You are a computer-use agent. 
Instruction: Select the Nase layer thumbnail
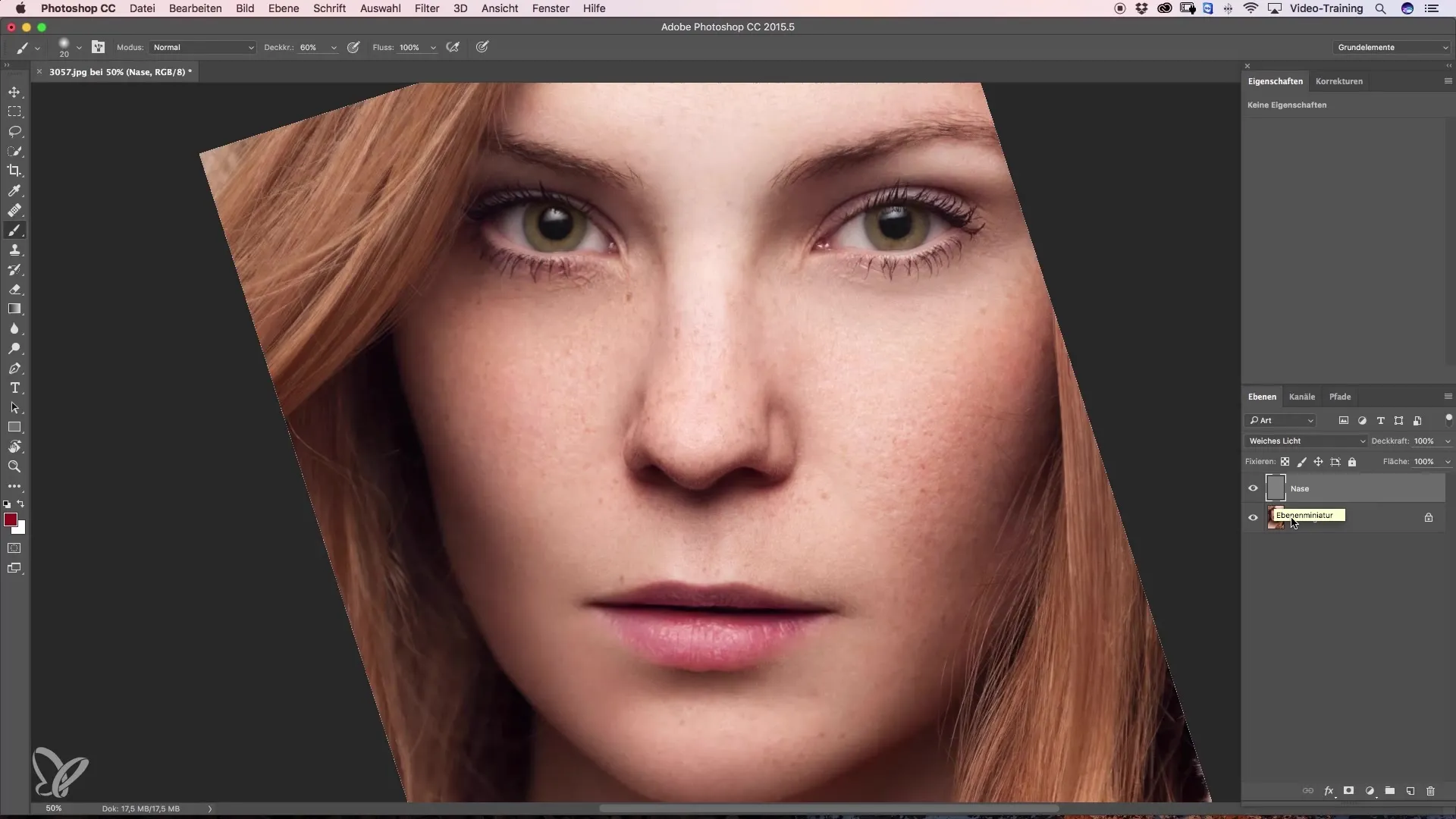[x=1276, y=488]
